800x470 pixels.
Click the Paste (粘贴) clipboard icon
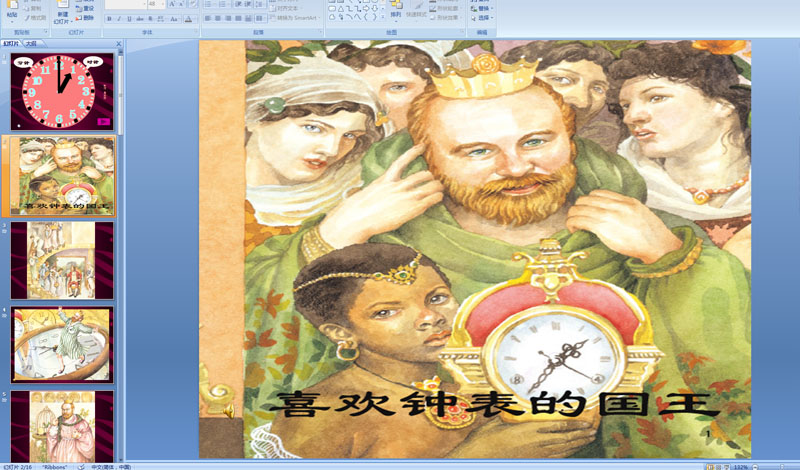12,5
